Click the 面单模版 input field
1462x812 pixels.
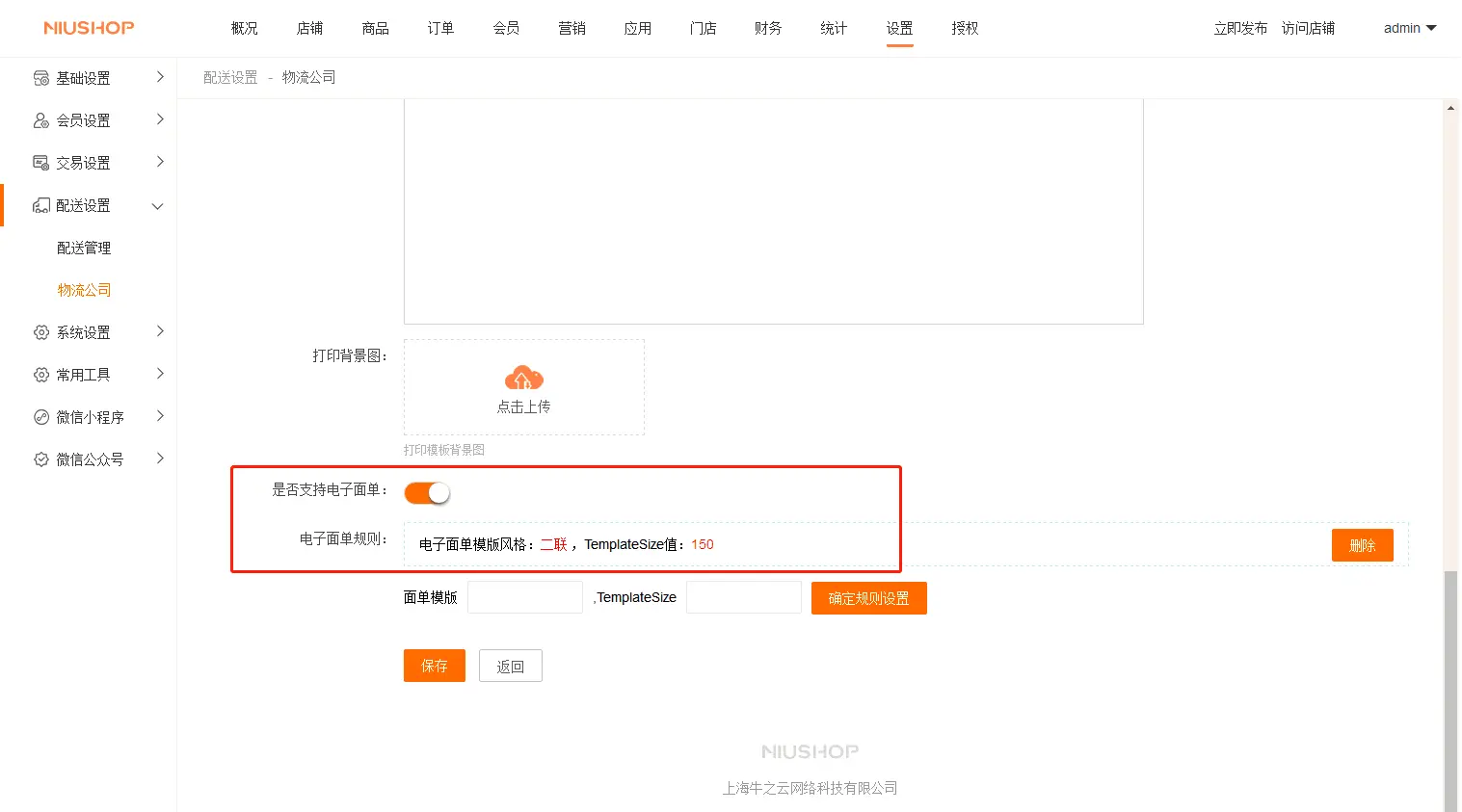click(525, 597)
